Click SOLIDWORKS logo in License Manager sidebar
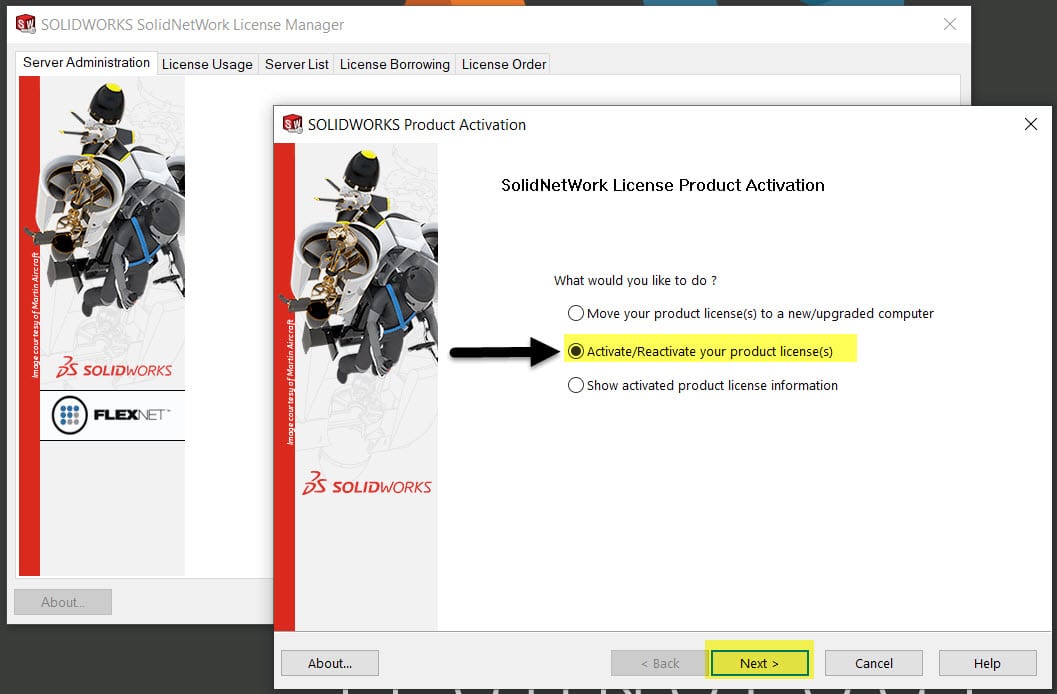The width and height of the screenshot is (1057, 694). click(114, 368)
